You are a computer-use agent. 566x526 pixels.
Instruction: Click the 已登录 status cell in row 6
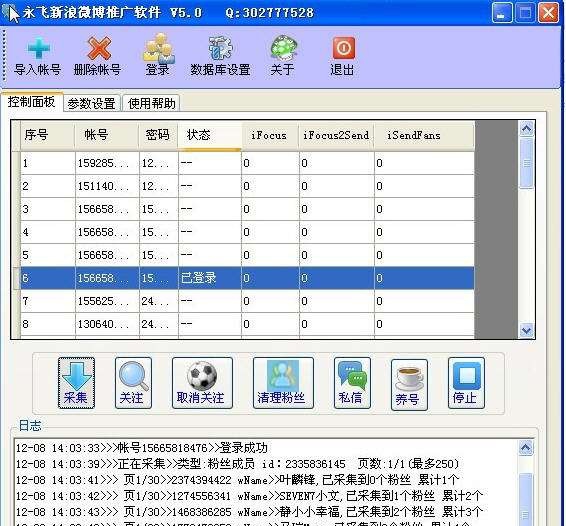click(x=209, y=278)
